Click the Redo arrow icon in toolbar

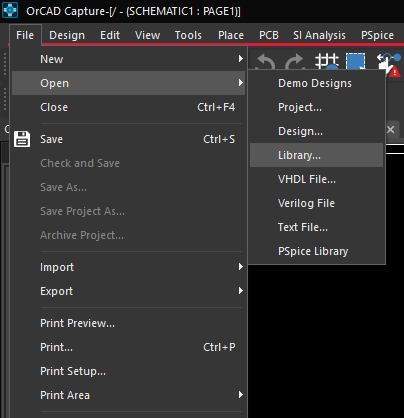point(295,61)
